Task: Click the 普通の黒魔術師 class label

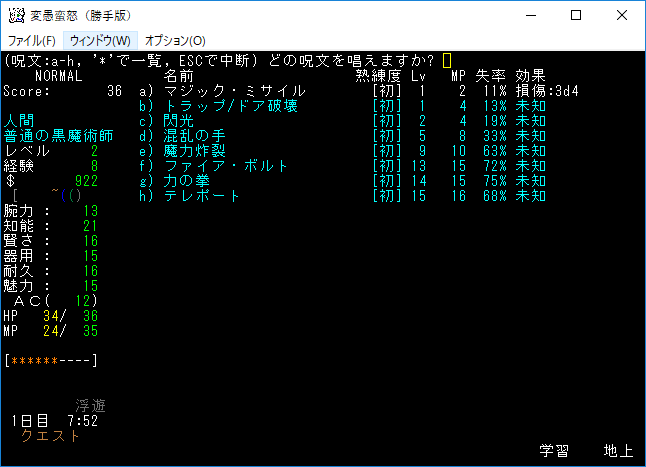Action: click(x=59, y=136)
